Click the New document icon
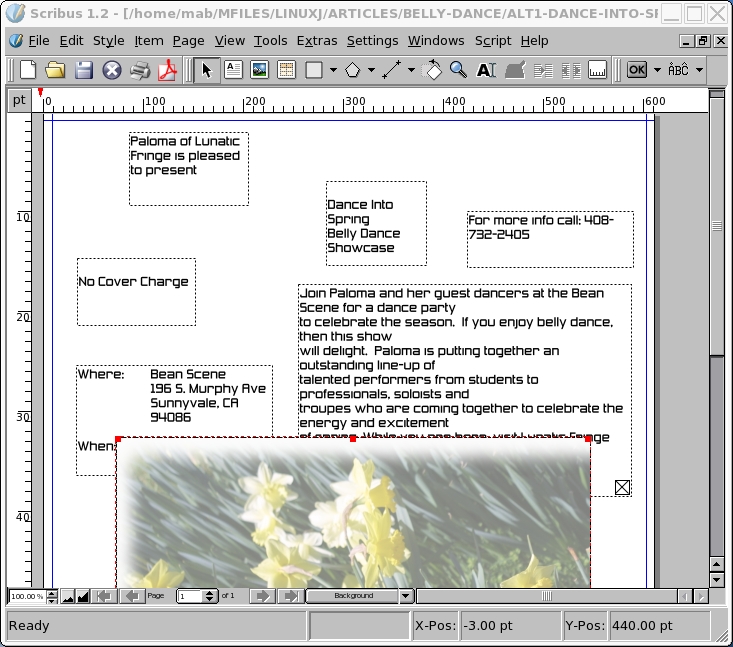This screenshot has height=647, width=733. [x=28, y=70]
